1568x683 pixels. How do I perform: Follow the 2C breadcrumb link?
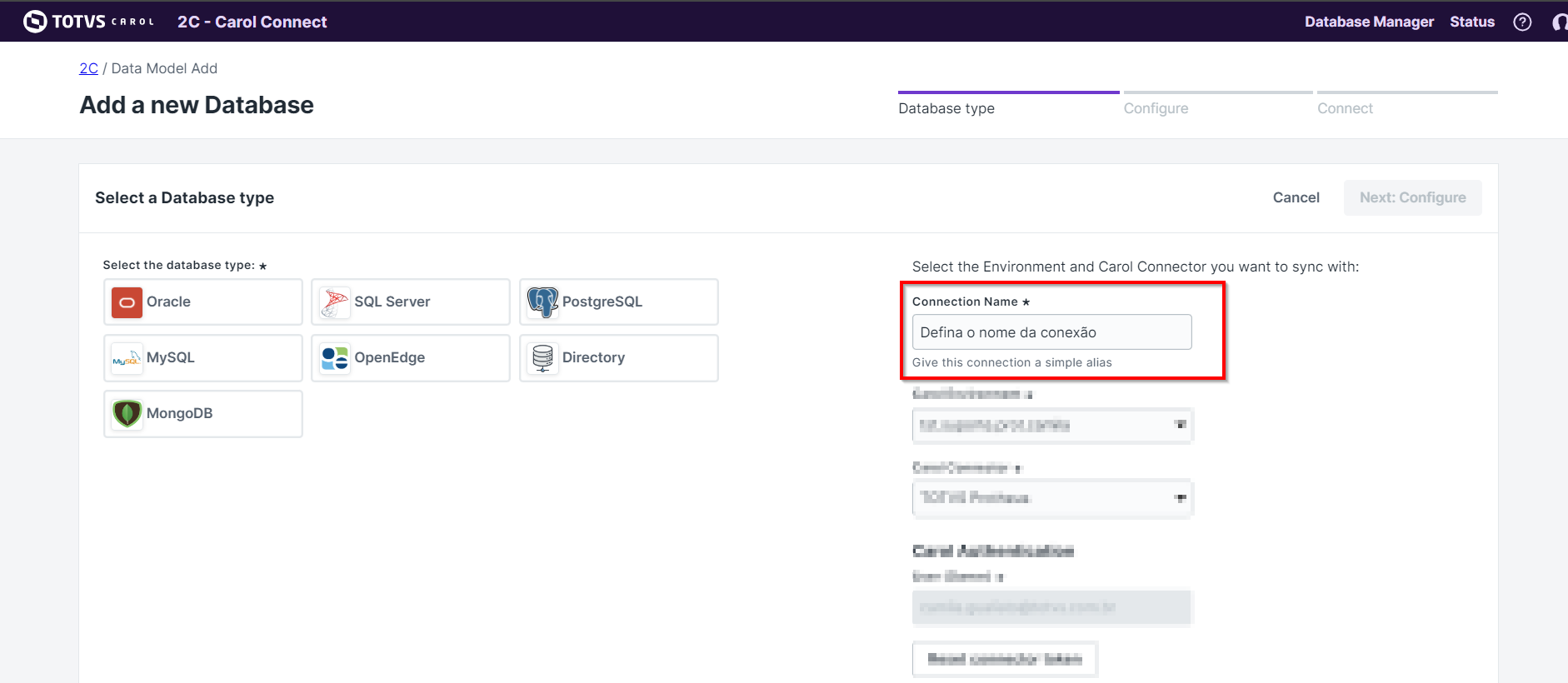click(88, 68)
